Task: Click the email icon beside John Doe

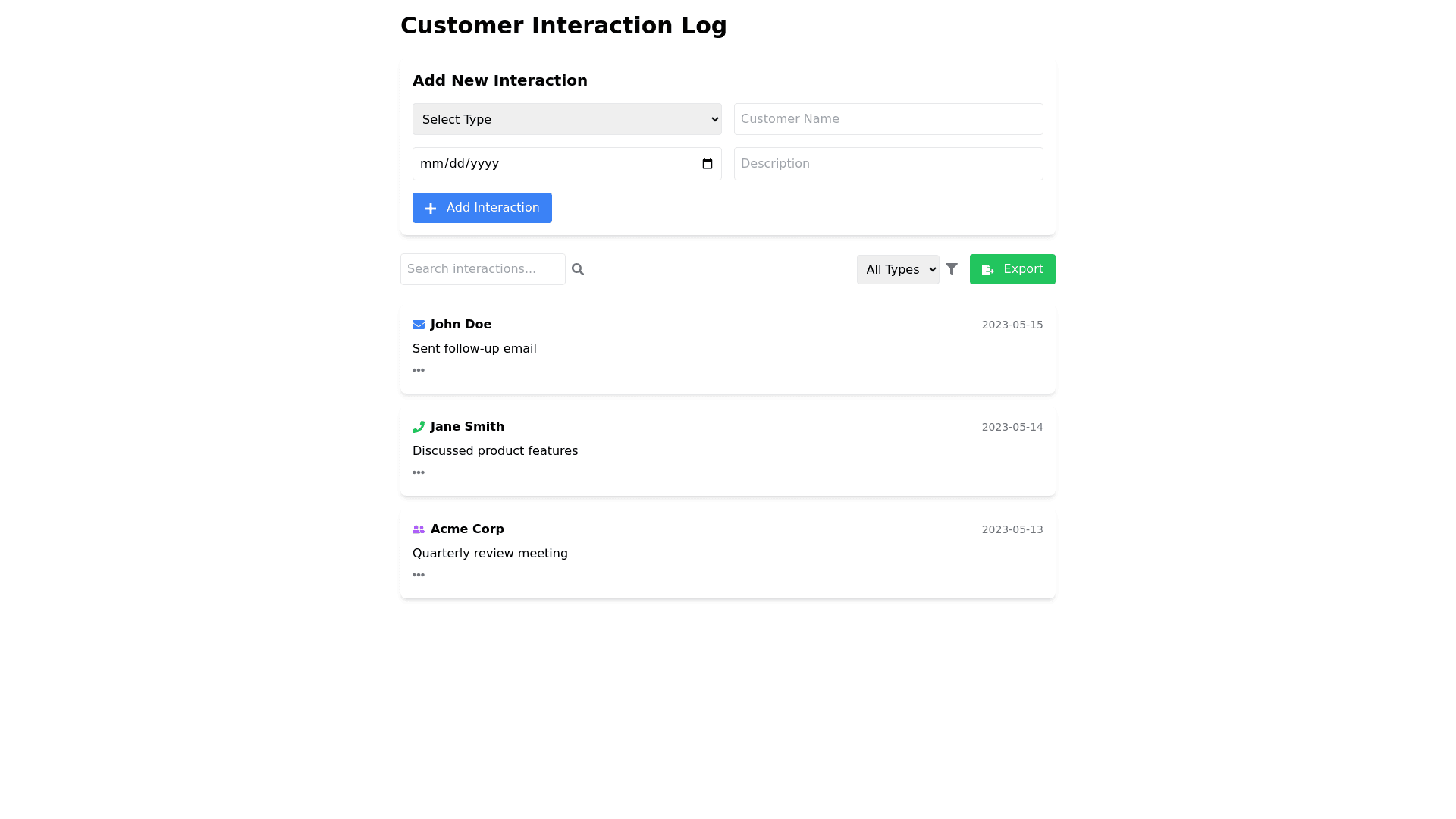Action: click(419, 325)
